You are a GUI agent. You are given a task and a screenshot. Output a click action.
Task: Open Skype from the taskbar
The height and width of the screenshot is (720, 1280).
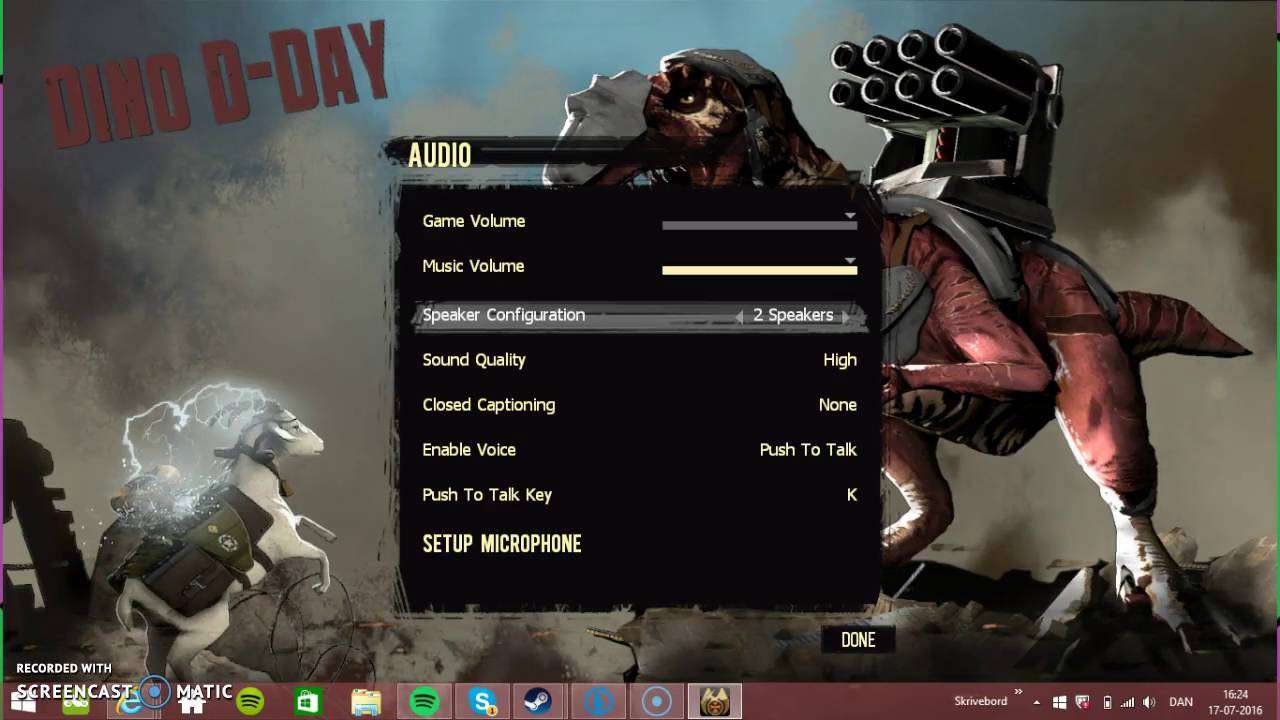(483, 701)
